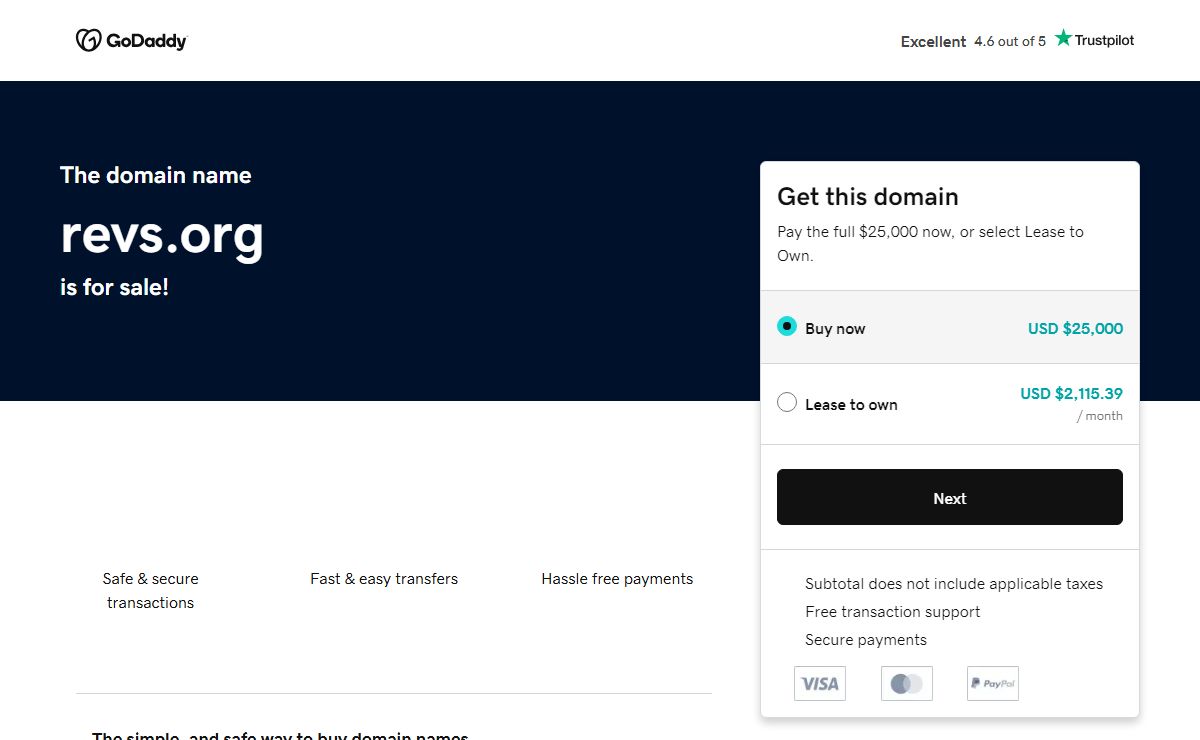Click 'Fast & easy transfers' text
Screen dimensions: 1200x740
384,578
